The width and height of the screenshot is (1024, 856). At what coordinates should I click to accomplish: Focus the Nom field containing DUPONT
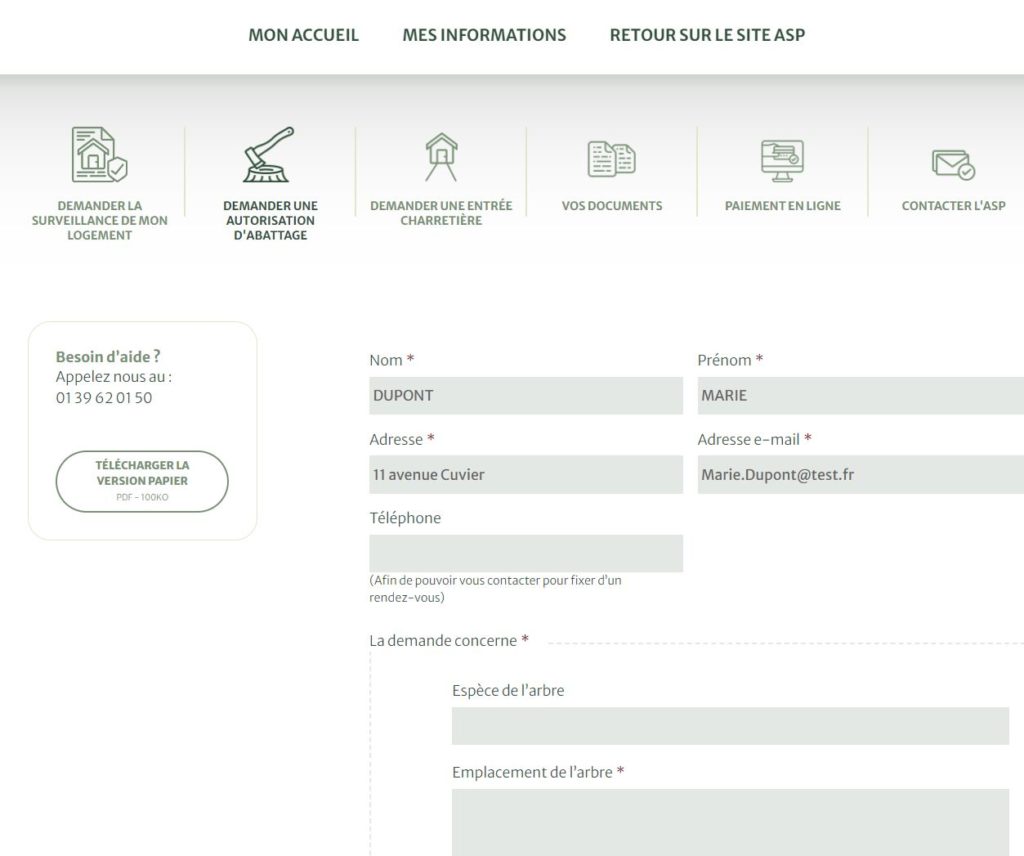[x=526, y=395]
